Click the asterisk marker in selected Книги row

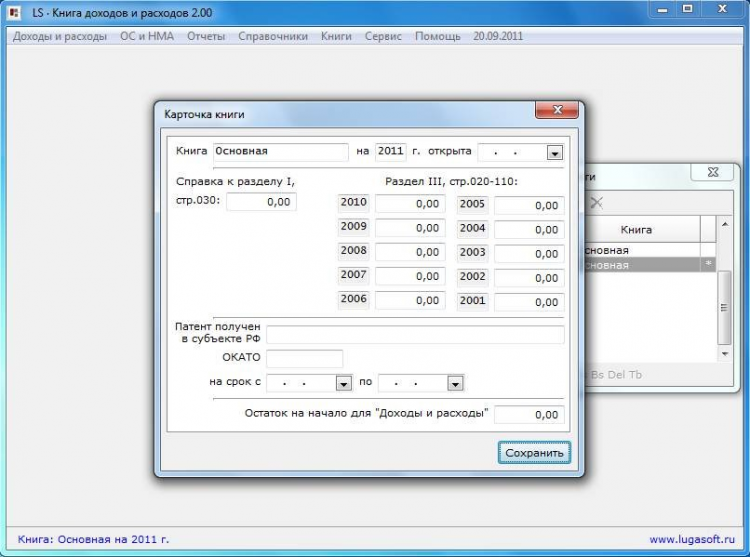tap(708, 264)
